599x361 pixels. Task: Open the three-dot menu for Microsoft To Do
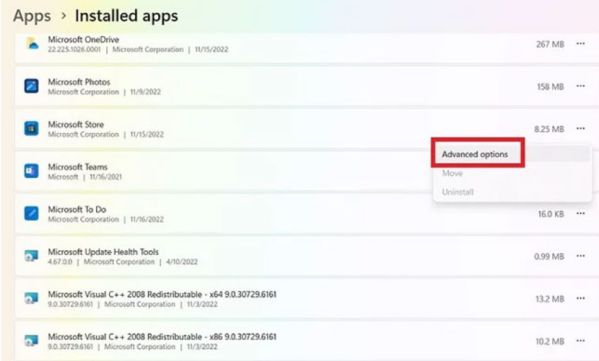pos(581,213)
